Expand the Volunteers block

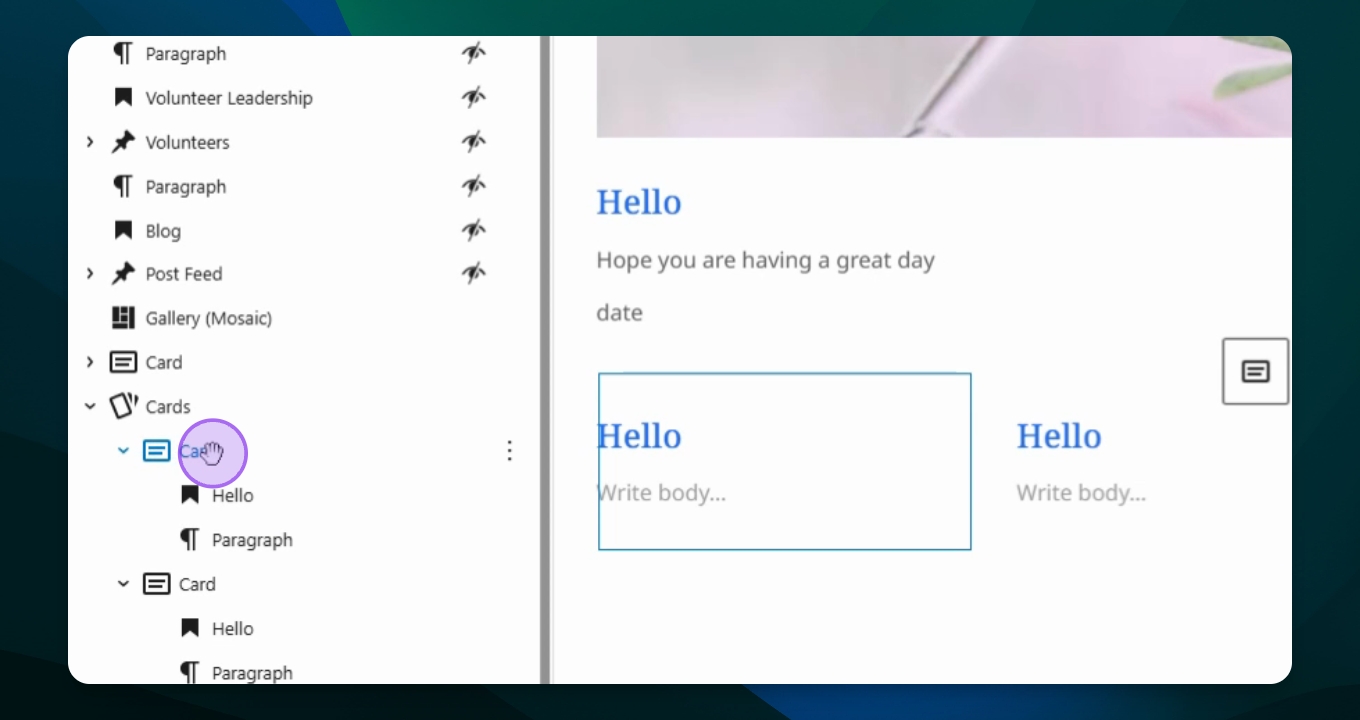(x=90, y=142)
